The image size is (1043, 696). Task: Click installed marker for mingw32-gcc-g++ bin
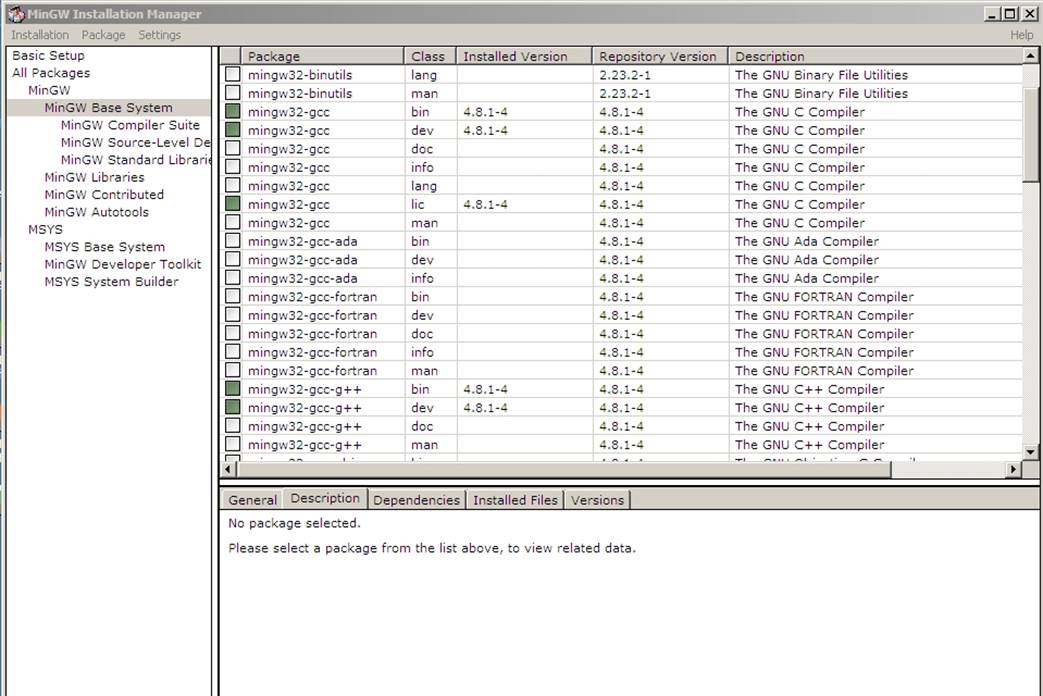click(233, 389)
